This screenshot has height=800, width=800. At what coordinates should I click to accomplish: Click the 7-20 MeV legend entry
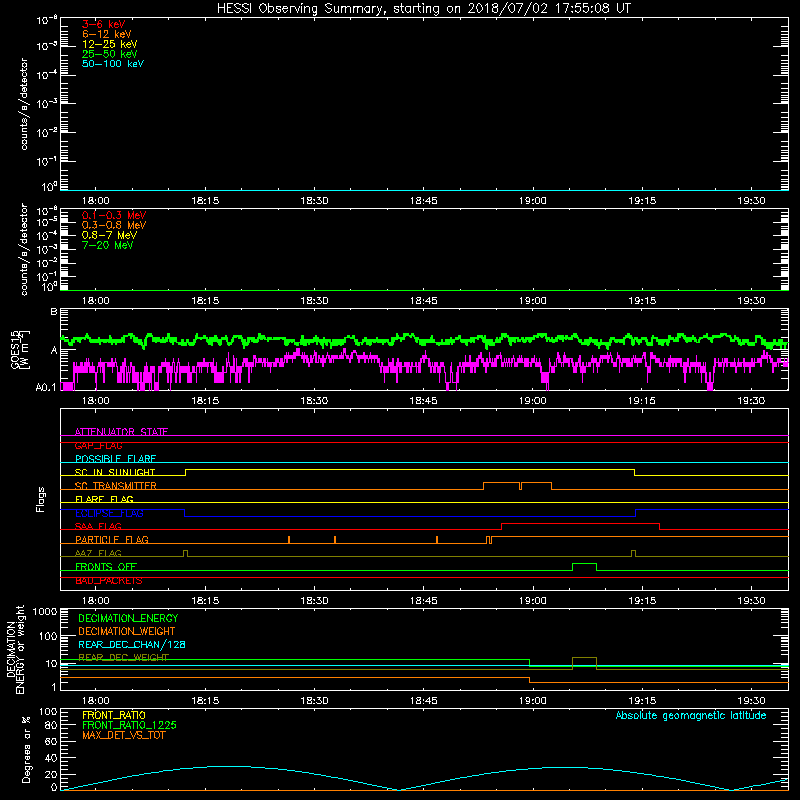pyautogui.click(x=107, y=245)
